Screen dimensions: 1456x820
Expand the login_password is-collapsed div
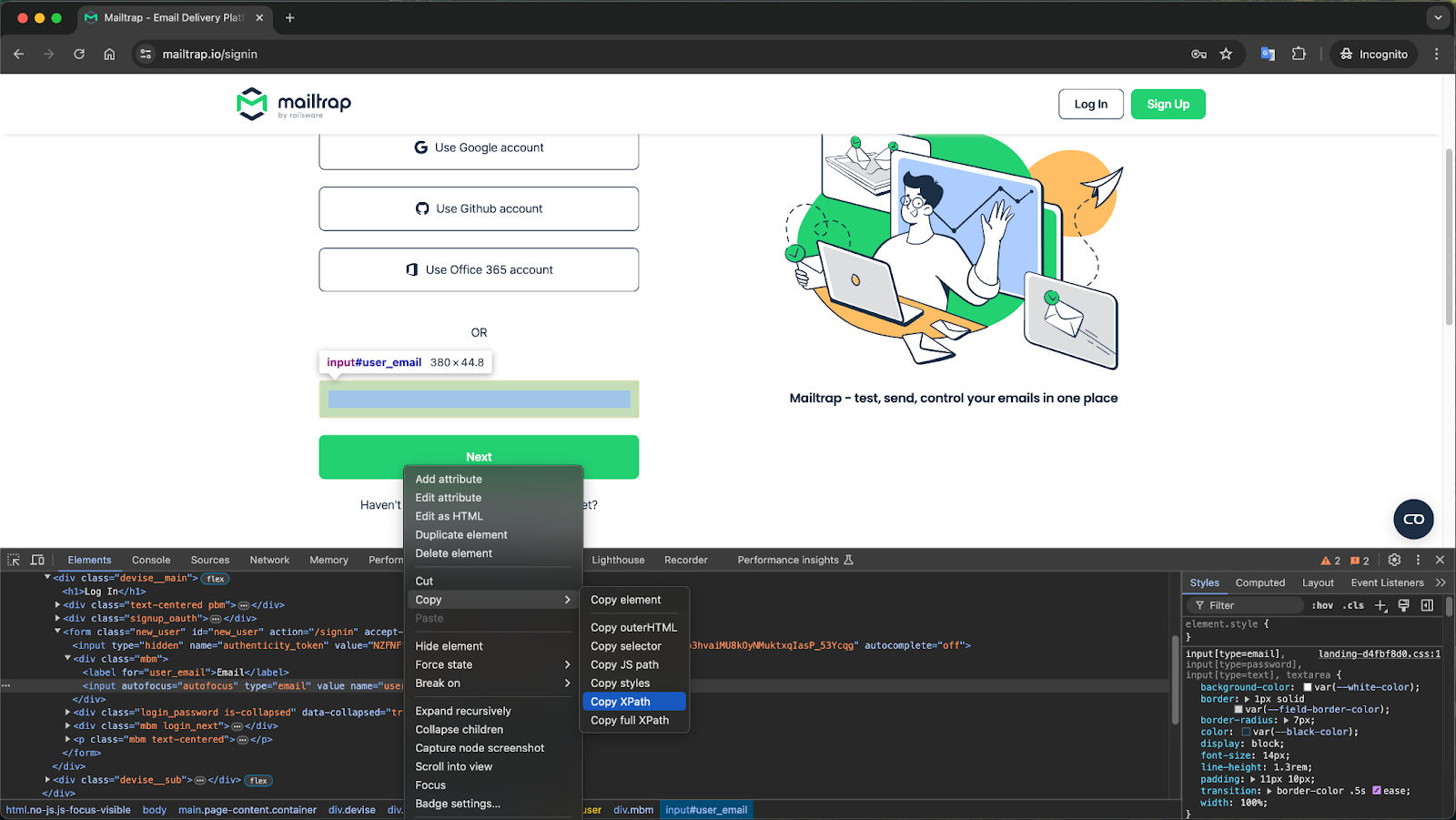pos(68,713)
